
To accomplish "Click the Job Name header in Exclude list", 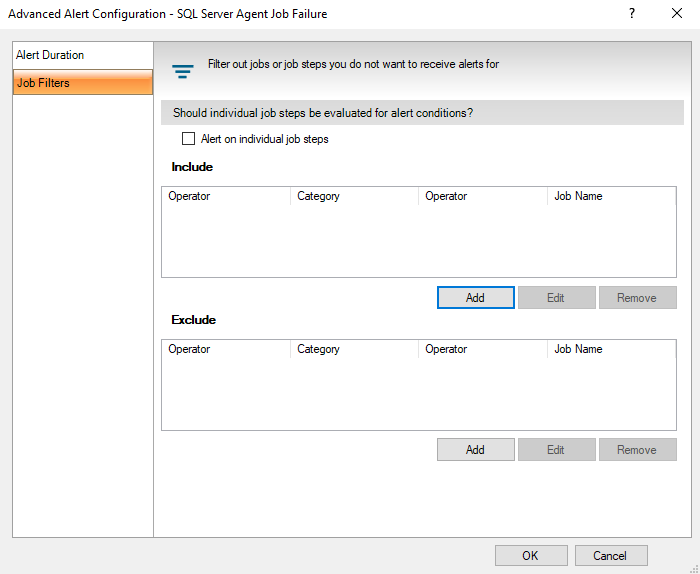I will [x=611, y=349].
